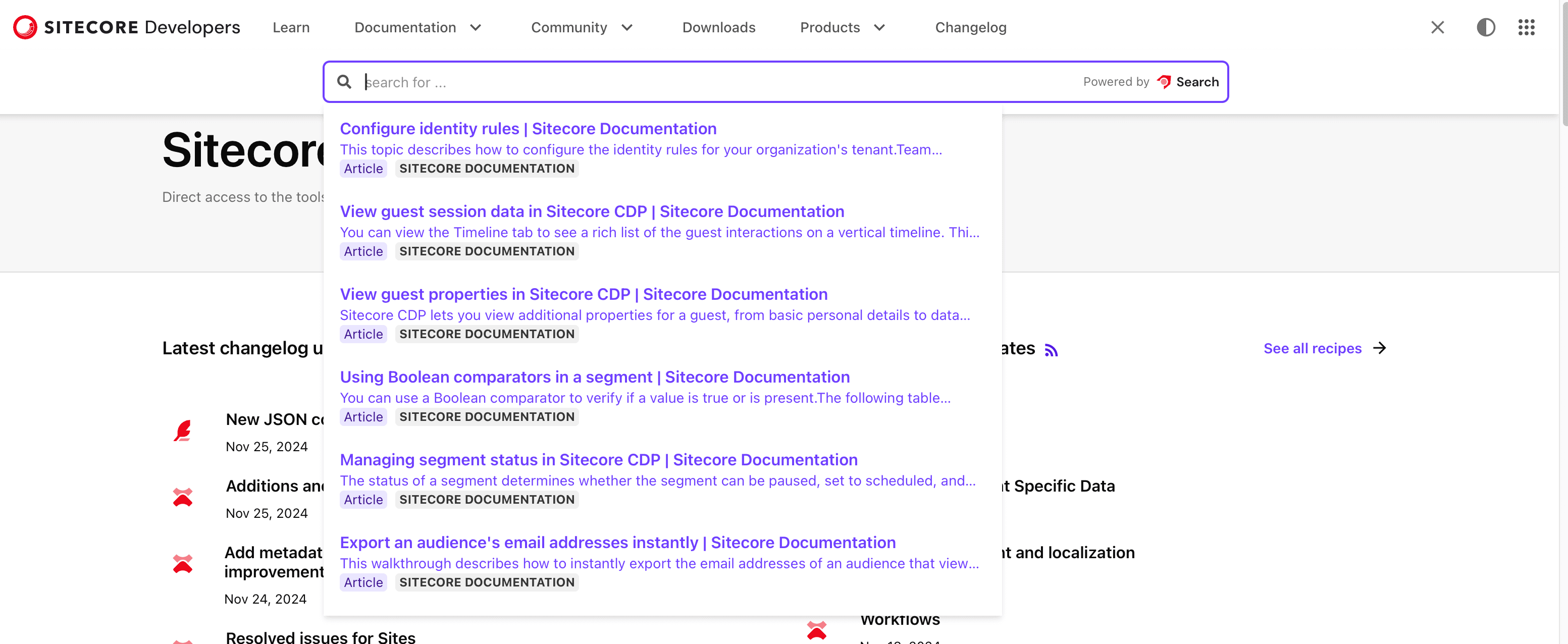Open Configure identity rules result

(x=528, y=128)
